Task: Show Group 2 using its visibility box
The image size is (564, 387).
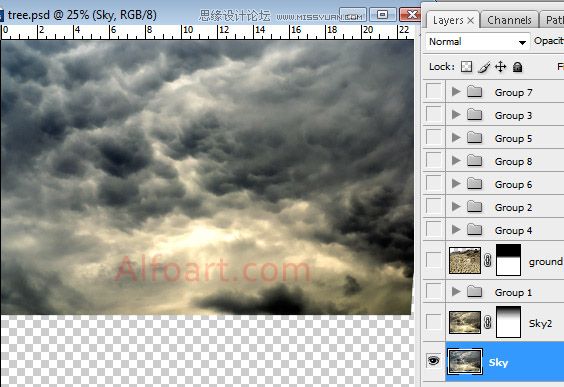Action: (x=433, y=206)
